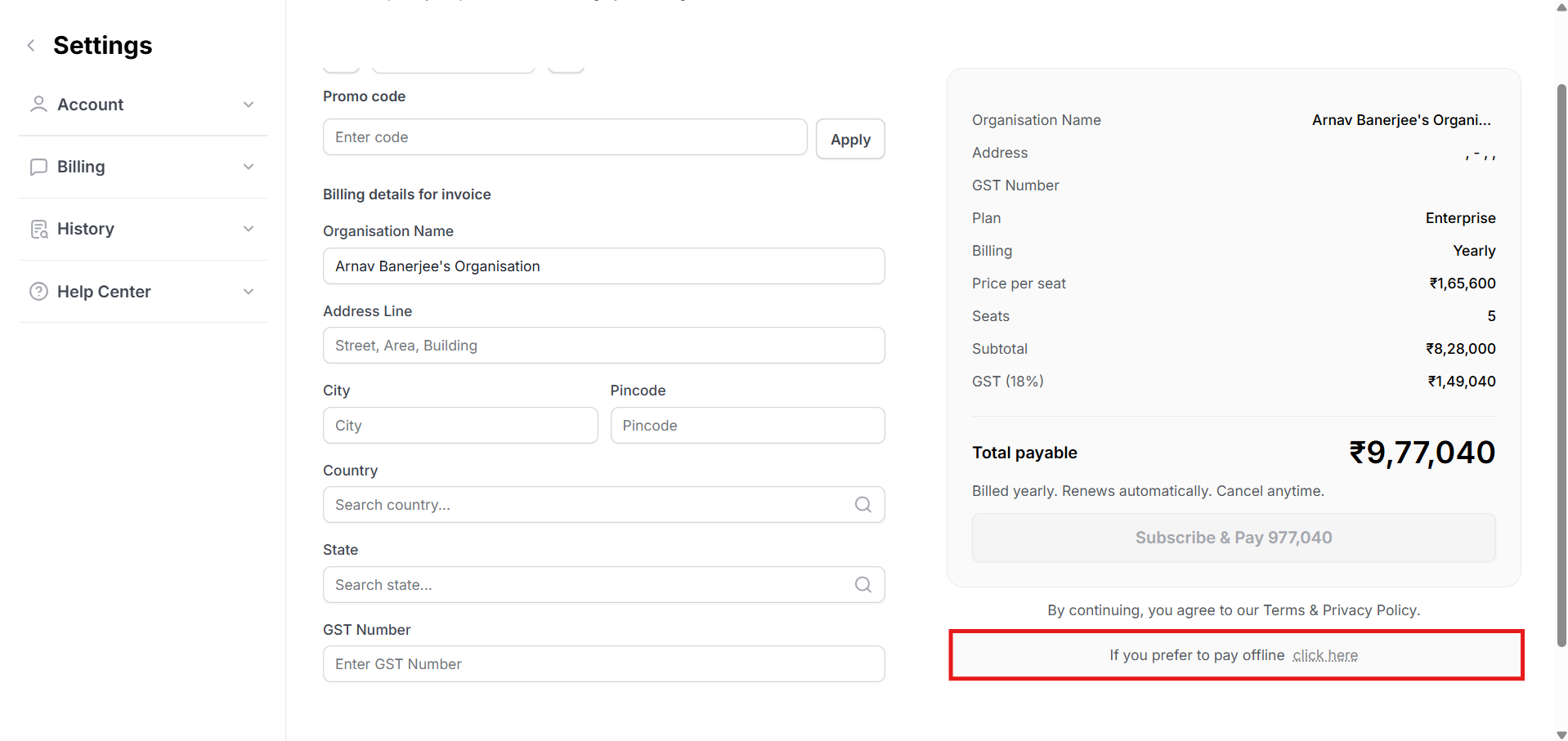Expand the Account section chevron
Screen dimensions: 1568x741
[x=249, y=105]
